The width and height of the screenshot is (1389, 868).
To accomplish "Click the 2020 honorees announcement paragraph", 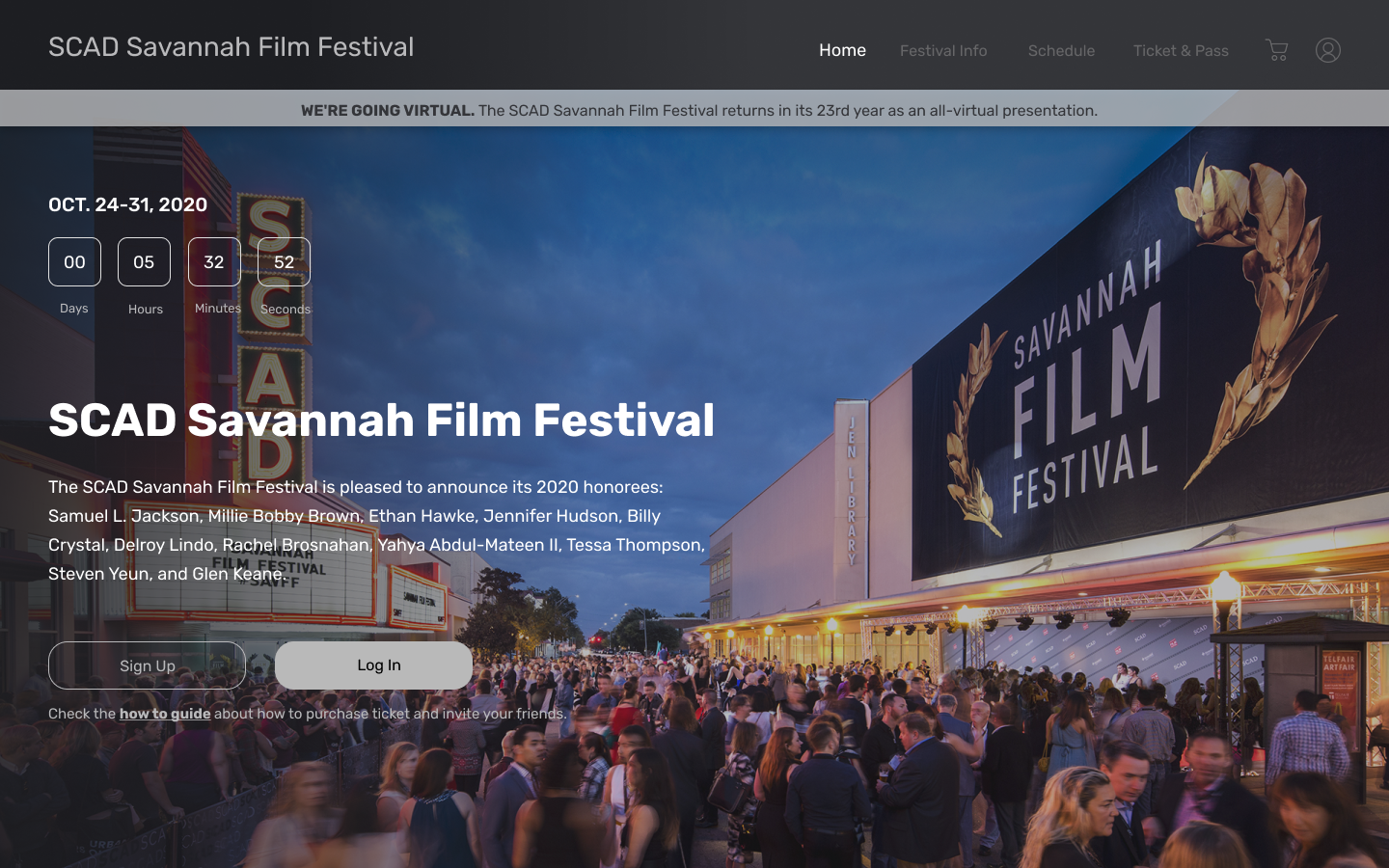I will (376, 530).
